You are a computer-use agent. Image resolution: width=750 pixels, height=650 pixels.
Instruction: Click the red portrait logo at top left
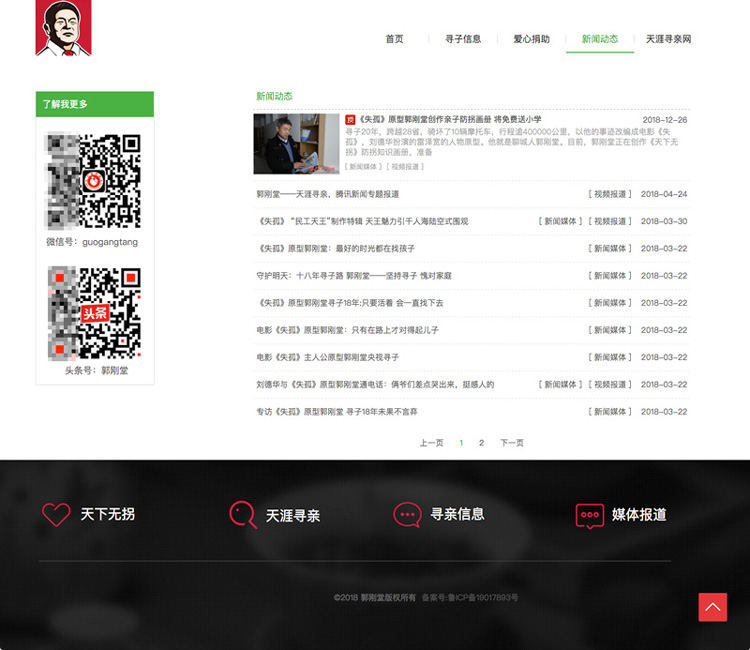pyautogui.click(x=64, y=28)
